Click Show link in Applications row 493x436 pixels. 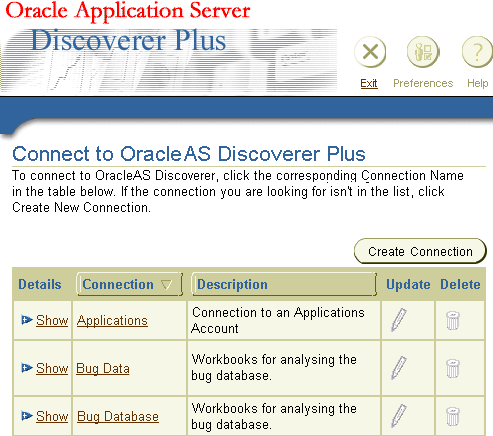[x=52, y=320]
